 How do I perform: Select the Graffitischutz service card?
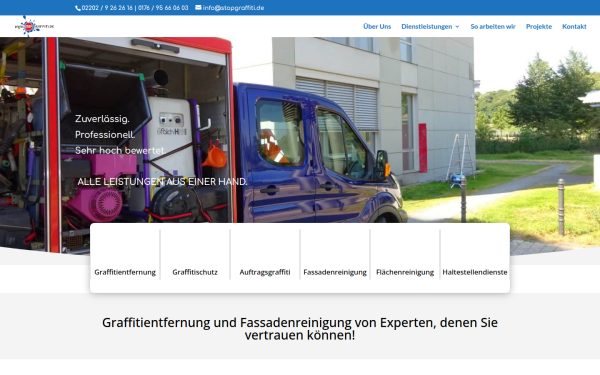coord(195,254)
